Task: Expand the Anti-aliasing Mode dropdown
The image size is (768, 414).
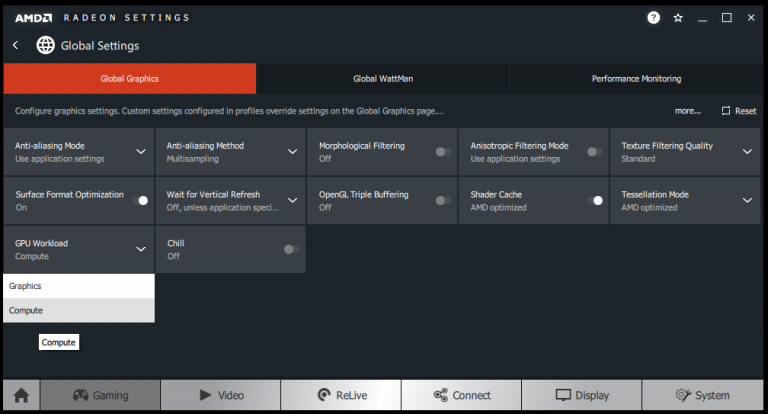Action: [x=141, y=152]
